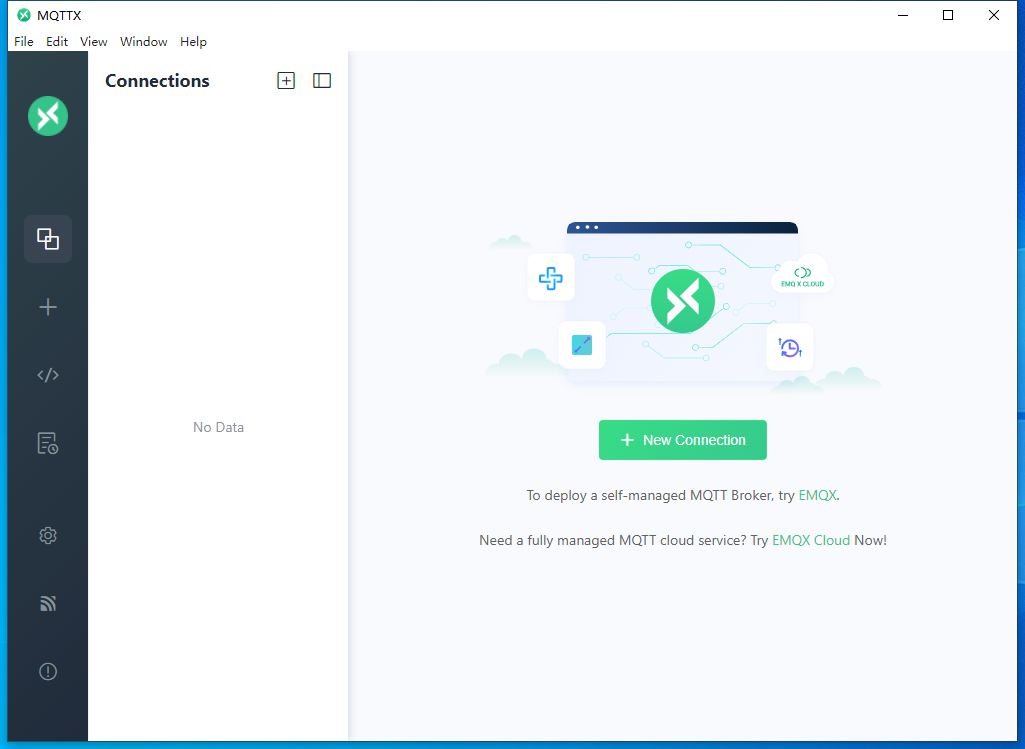
Task: Follow the EMQX link
Action: click(x=818, y=495)
